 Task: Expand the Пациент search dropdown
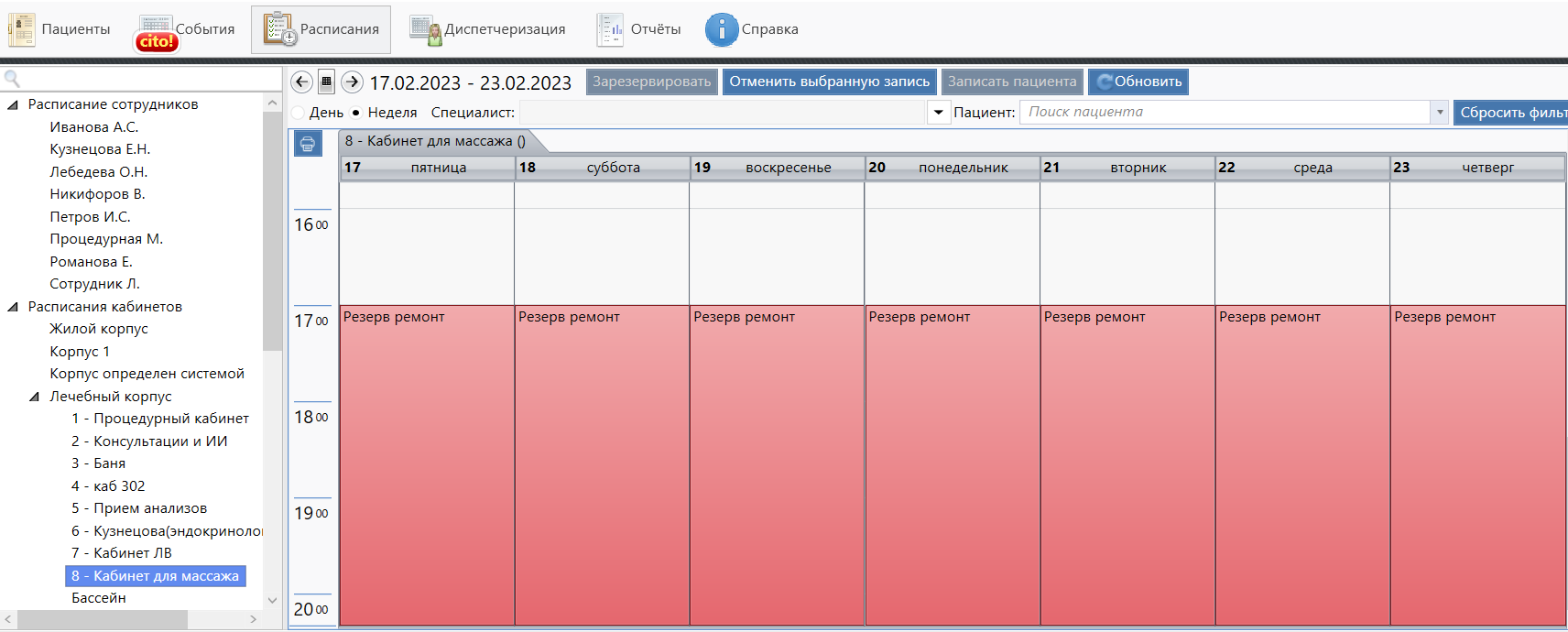click(1440, 113)
